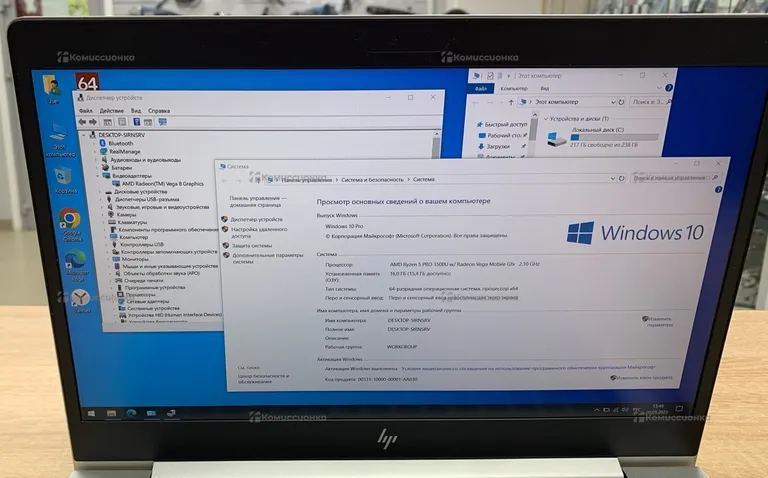Open the Корзина recycle bin icon
This screenshot has width=768, height=478.
click(x=64, y=180)
